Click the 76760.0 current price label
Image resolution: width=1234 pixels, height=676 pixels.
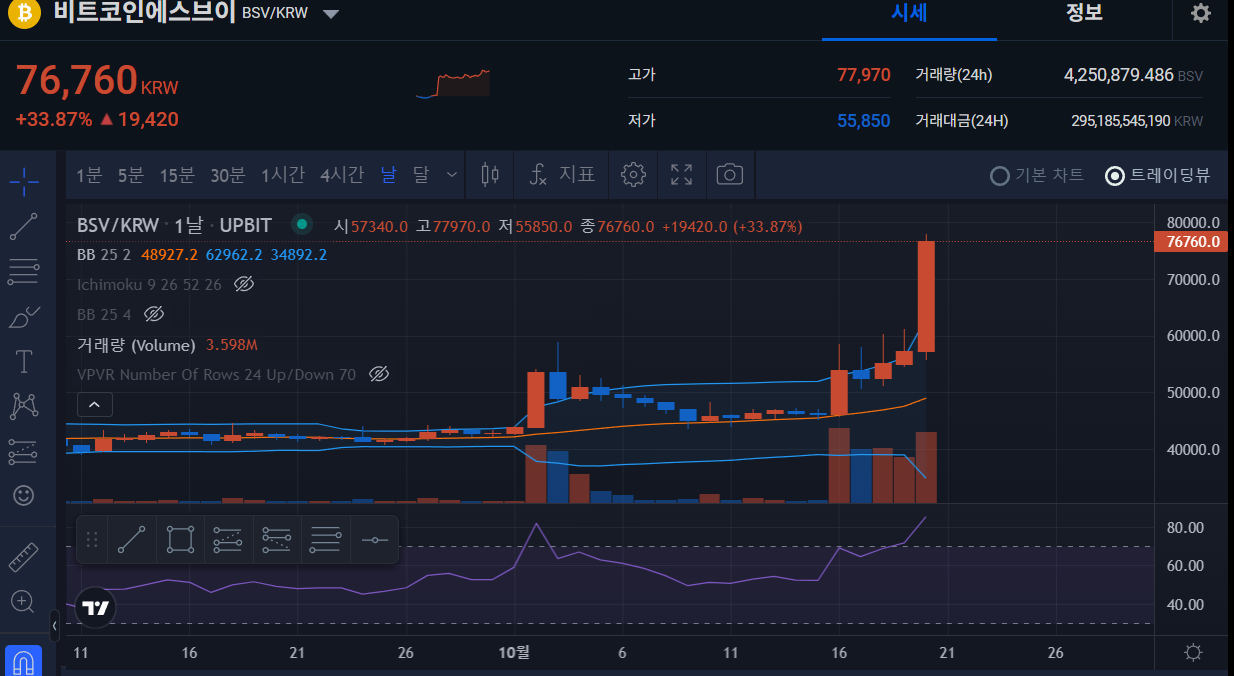[x=1190, y=241]
